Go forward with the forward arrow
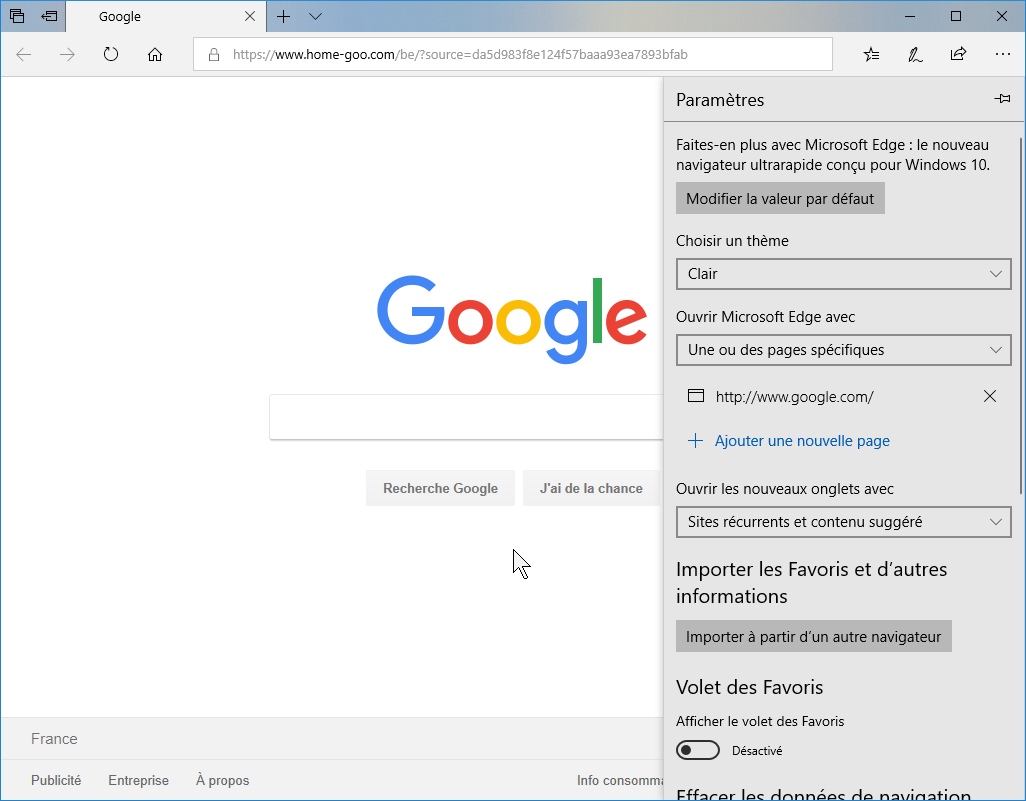This screenshot has width=1026, height=801. pos(67,54)
